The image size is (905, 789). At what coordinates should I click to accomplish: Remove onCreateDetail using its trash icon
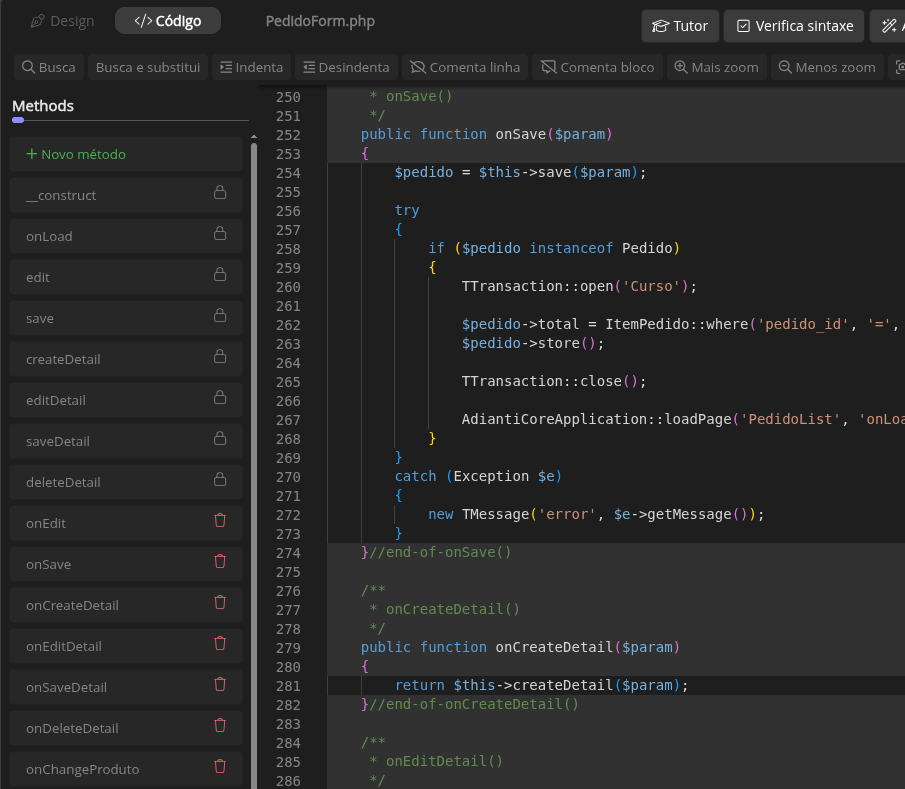click(x=220, y=603)
